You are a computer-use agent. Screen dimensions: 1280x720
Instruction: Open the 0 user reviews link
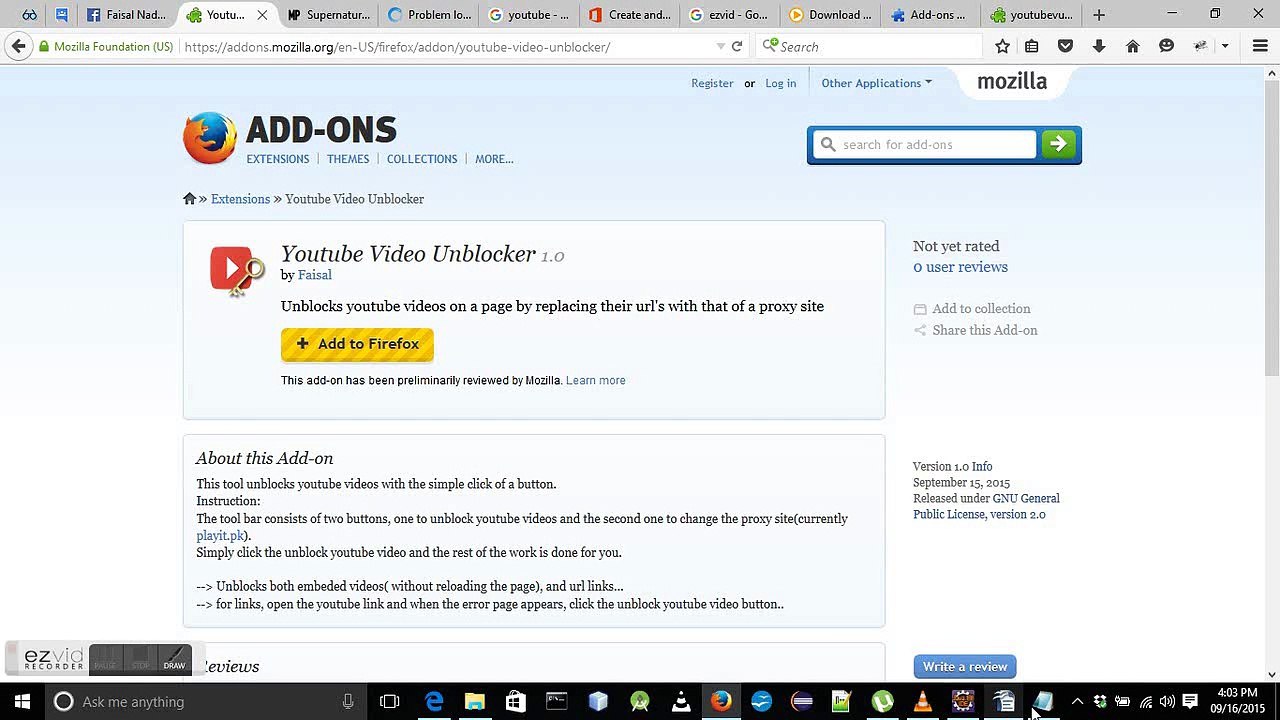click(x=960, y=267)
